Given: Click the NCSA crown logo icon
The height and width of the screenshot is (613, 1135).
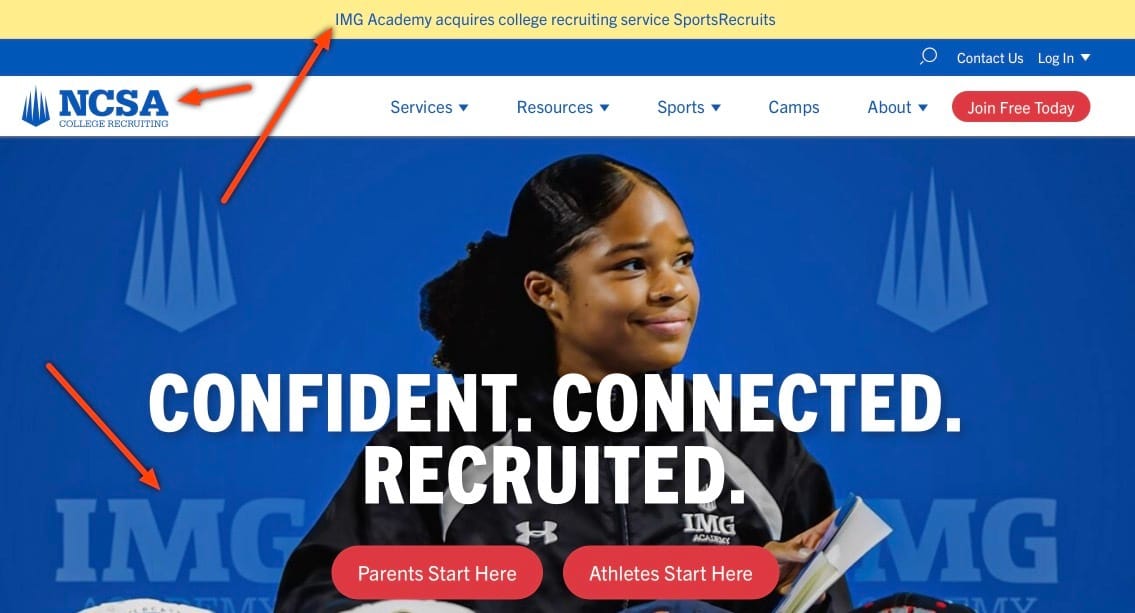Looking at the screenshot, I should tap(36, 107).
